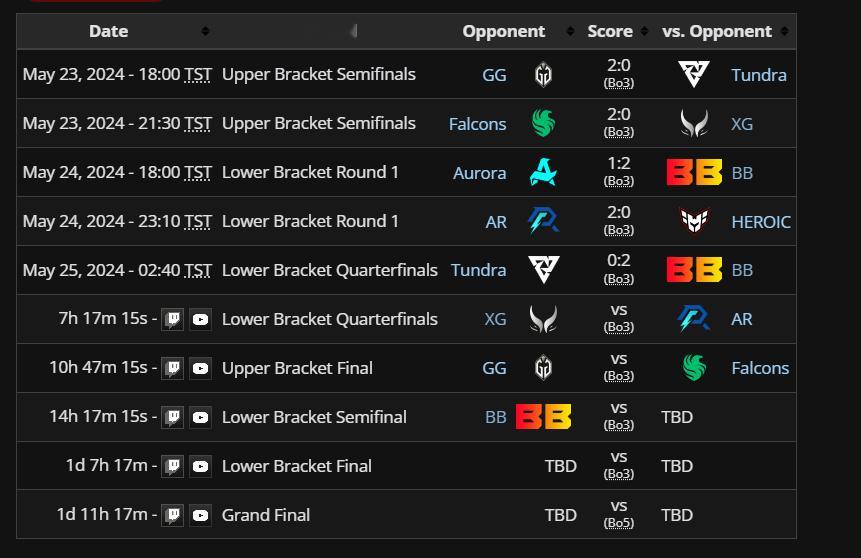Click the Falcons logo in Upper Bracket Final

694,368
